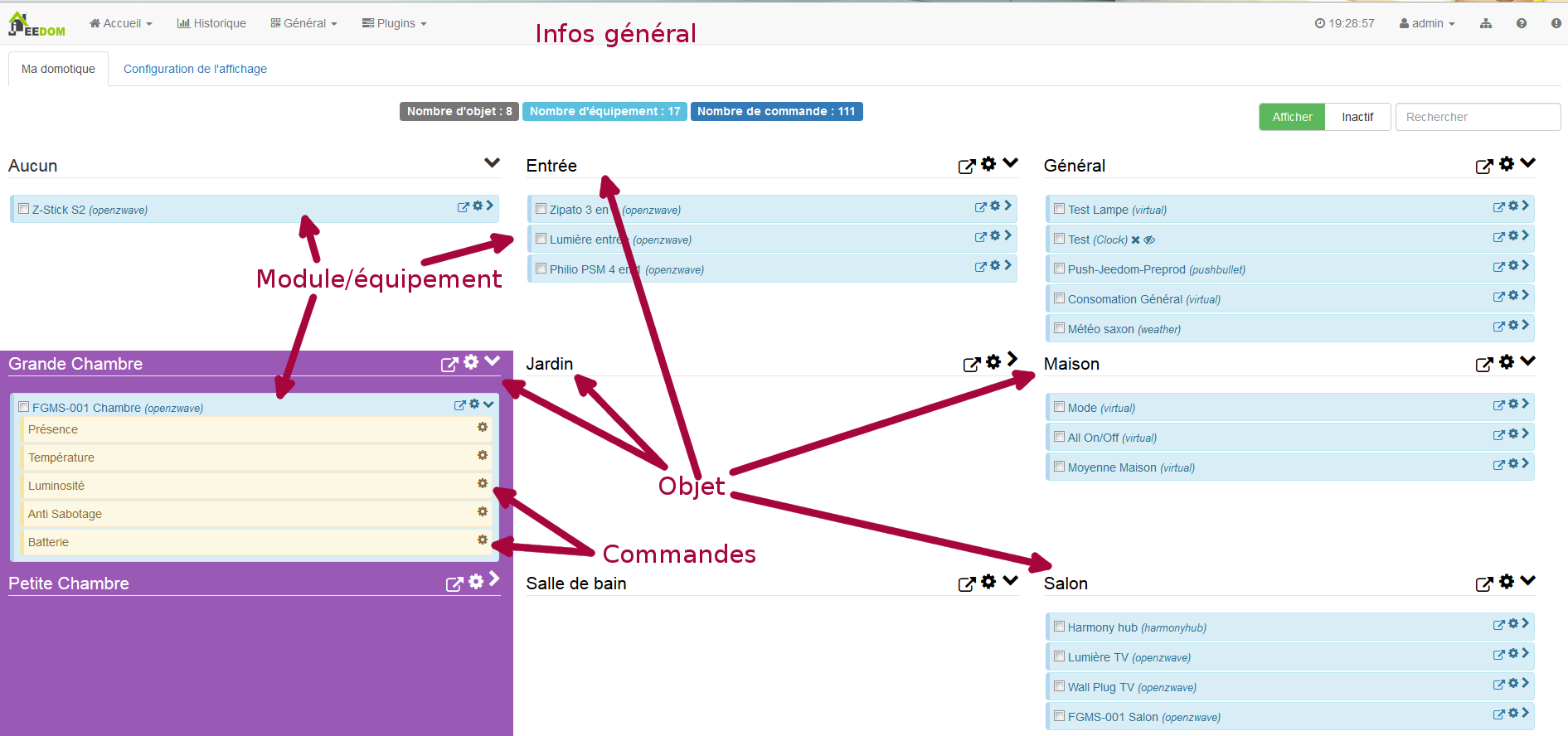Screen dimensions: 1568x736
Task: Click Nombre d'équipement : 17 badge
Action: pyautogui.click(x=604, y=111)
